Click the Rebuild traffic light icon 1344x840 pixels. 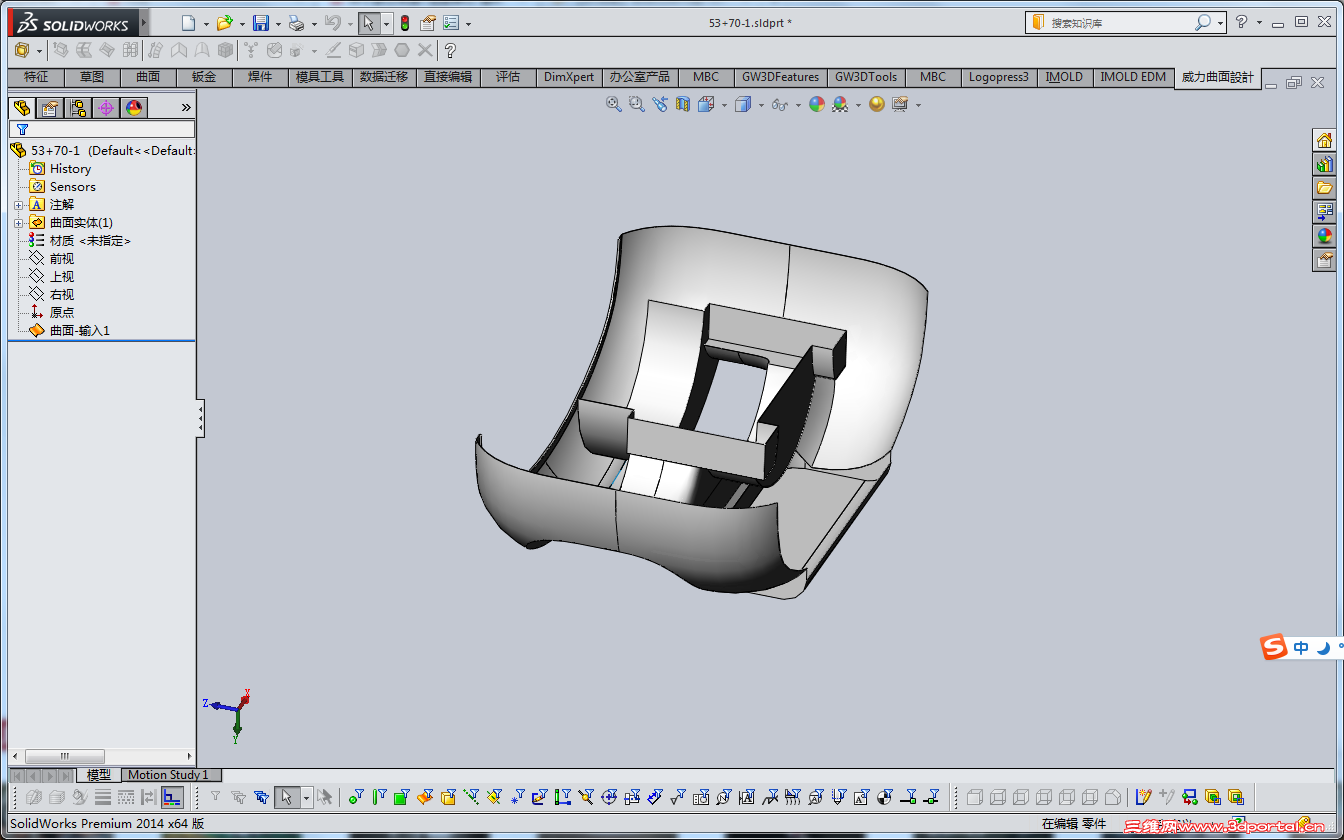pyautogui.click(x=405, y=23)
